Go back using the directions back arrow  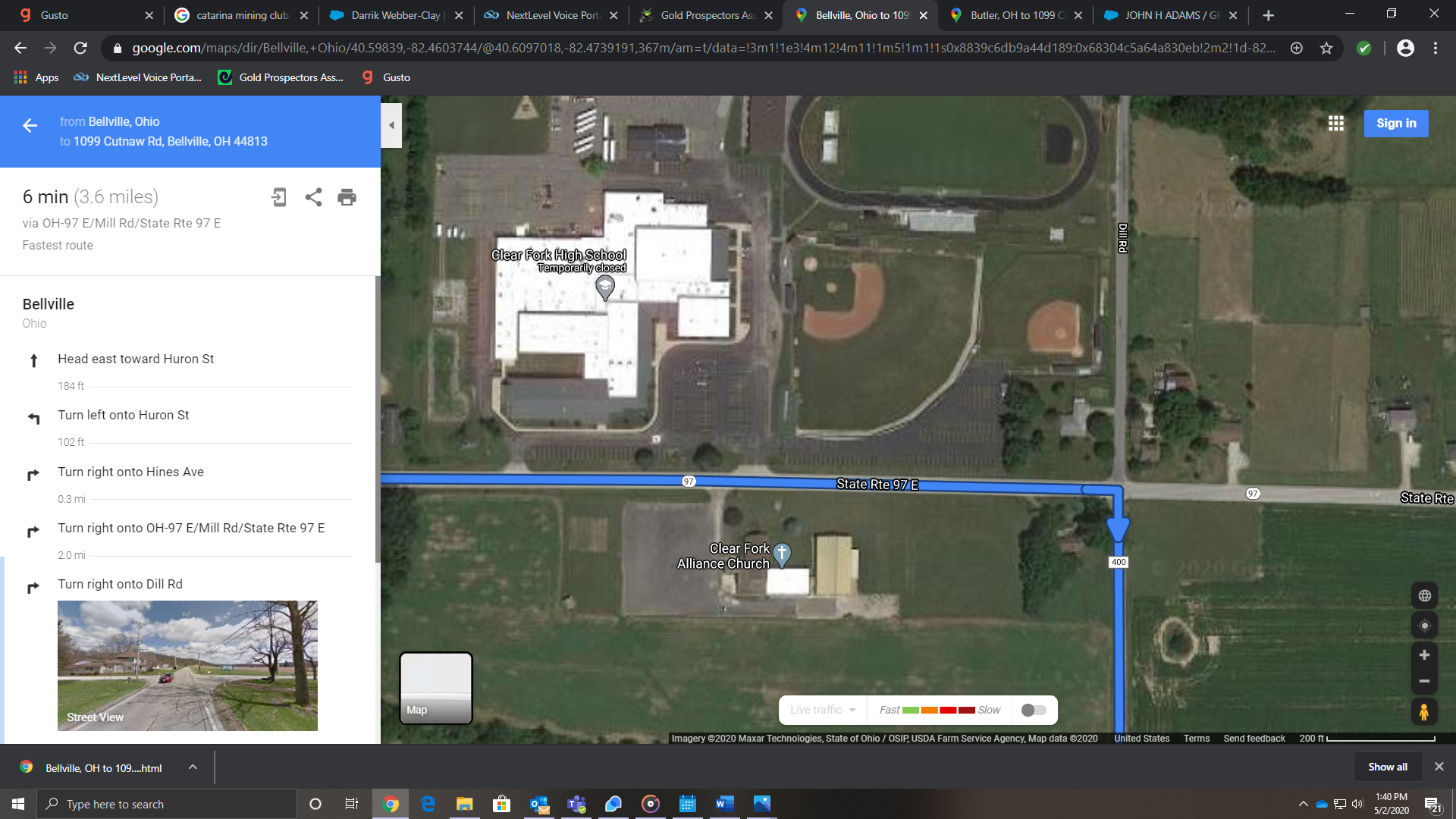tap(30, 126)
